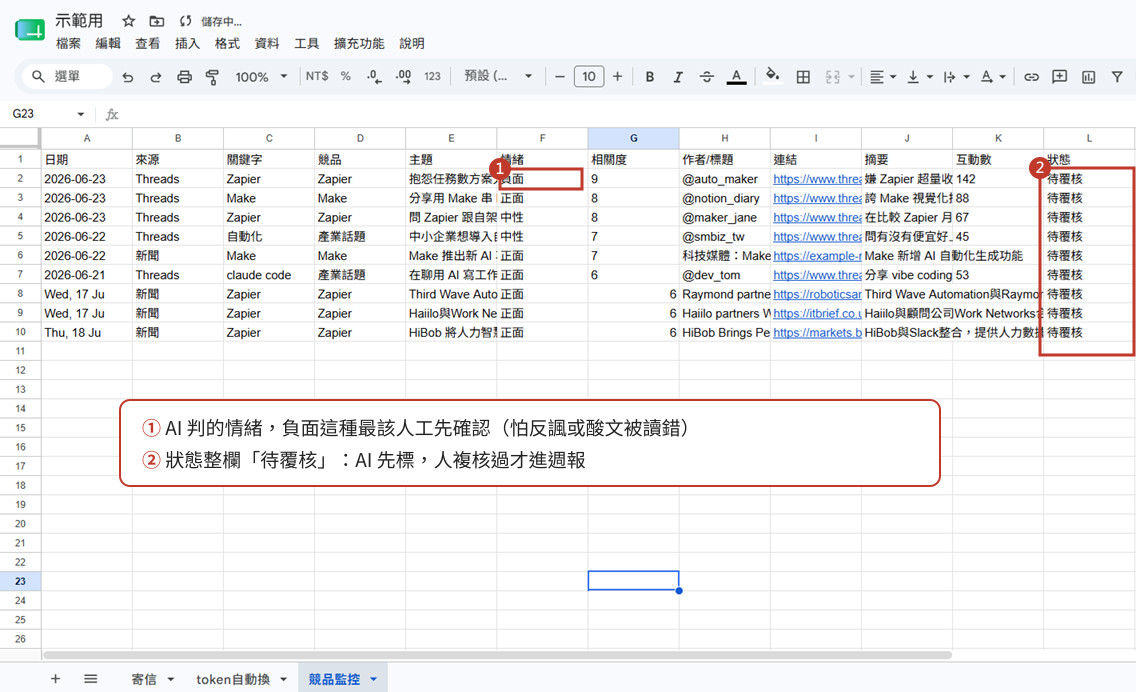Decrease font size with minus button

tap(559, 76)
